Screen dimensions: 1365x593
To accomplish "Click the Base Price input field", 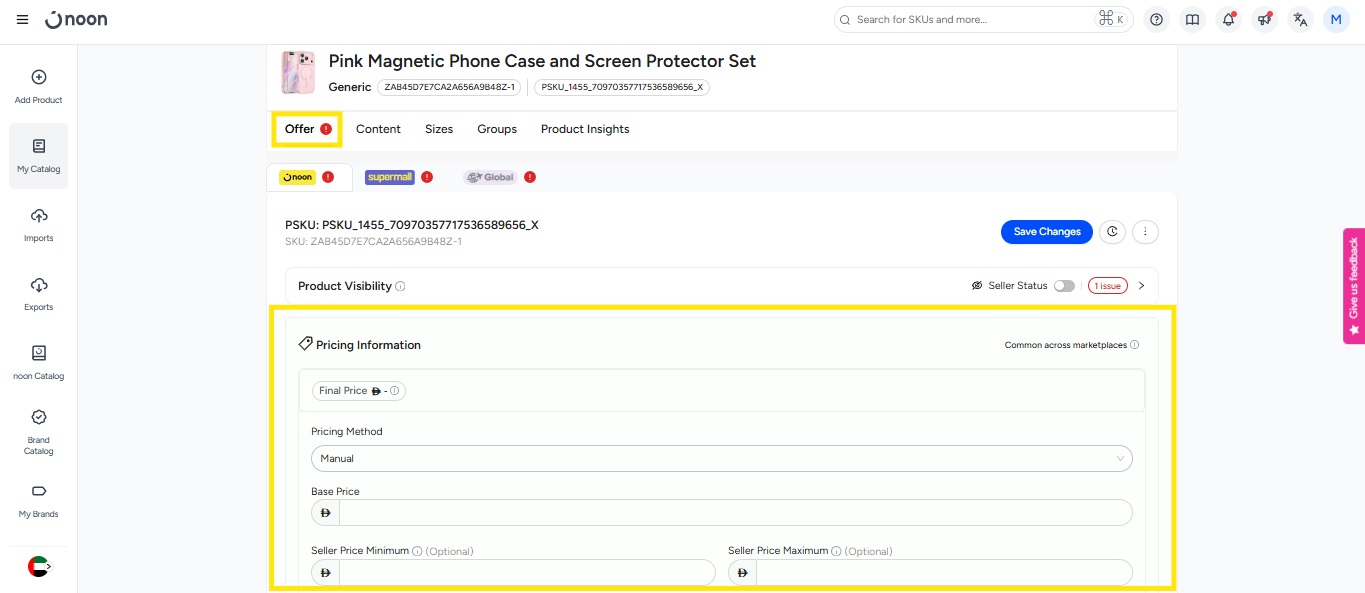I will click(x=735, y=513).
